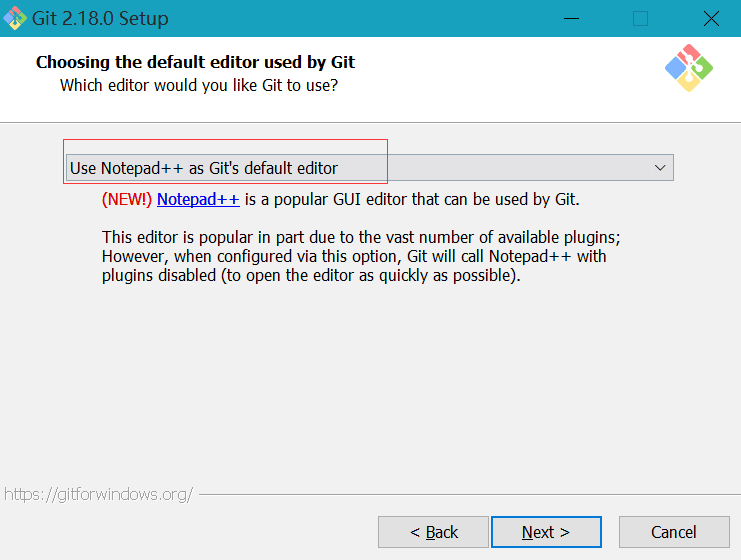Expand the default editor dropdown arrow
Image resolution: width=741 pixels, height=560 pixels.
(660, 168)
